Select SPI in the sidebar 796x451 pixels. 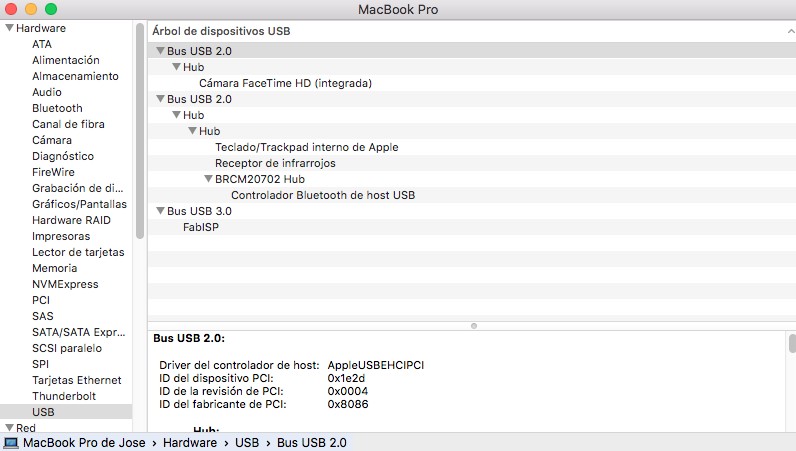(x=41, y=364)
